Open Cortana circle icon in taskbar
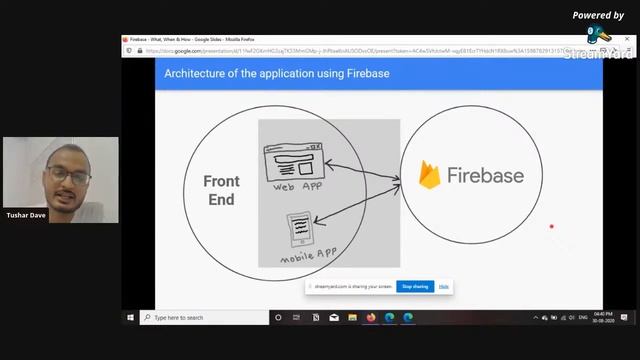 [278, 318]
